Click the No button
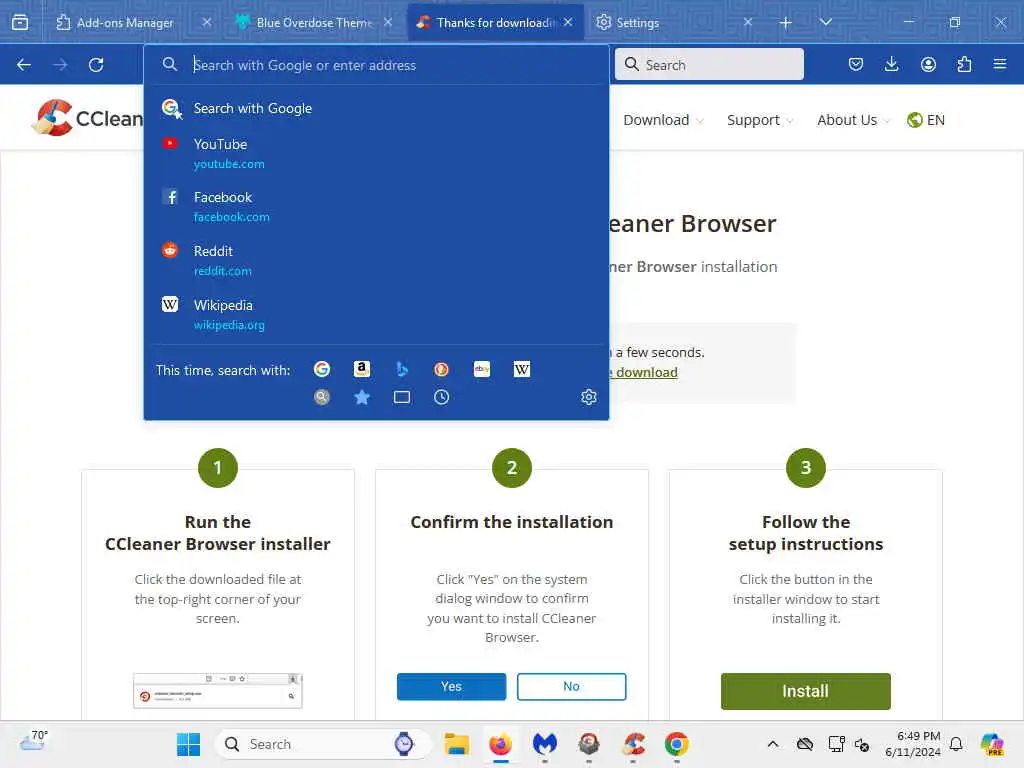 [x=571, y=686]
